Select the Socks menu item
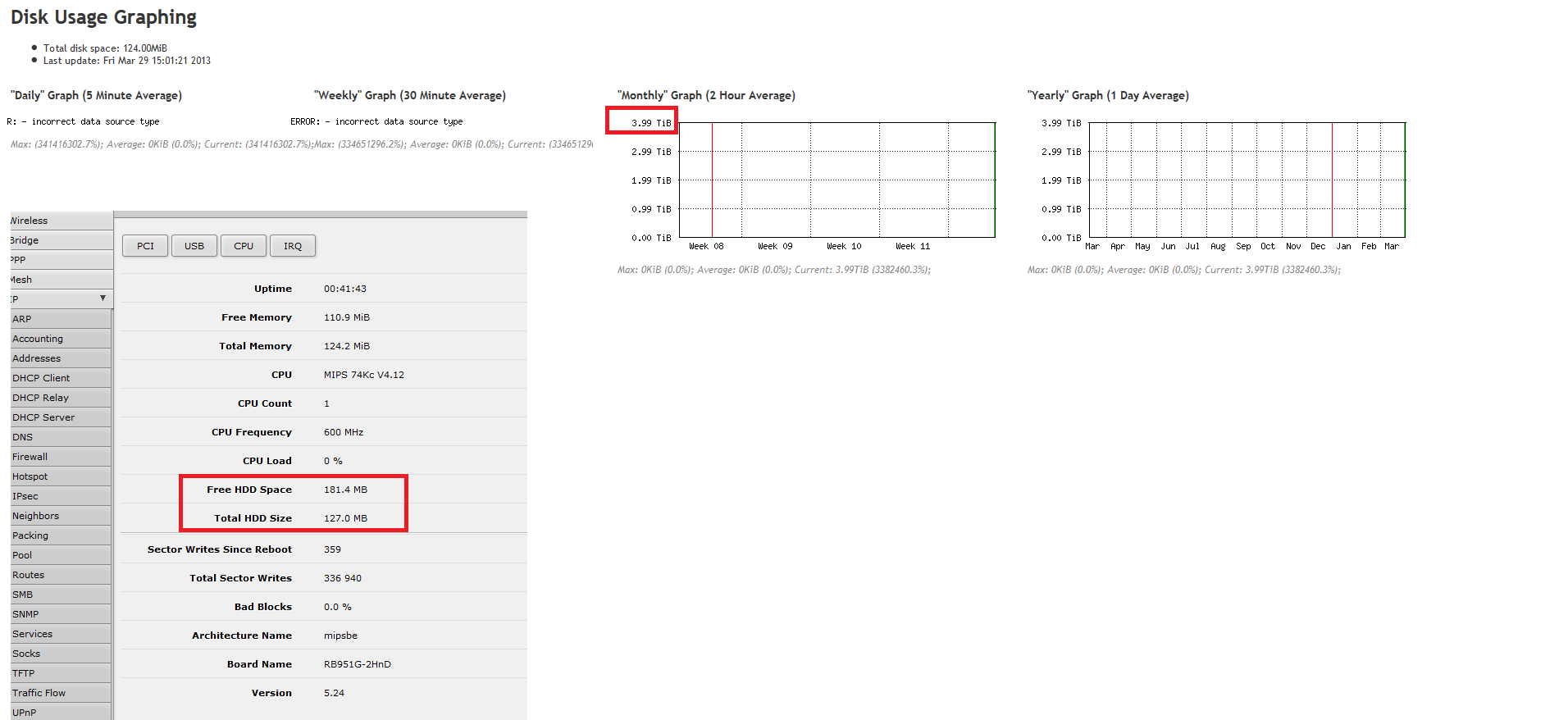 pyautogui.click(x=61, y=654)
